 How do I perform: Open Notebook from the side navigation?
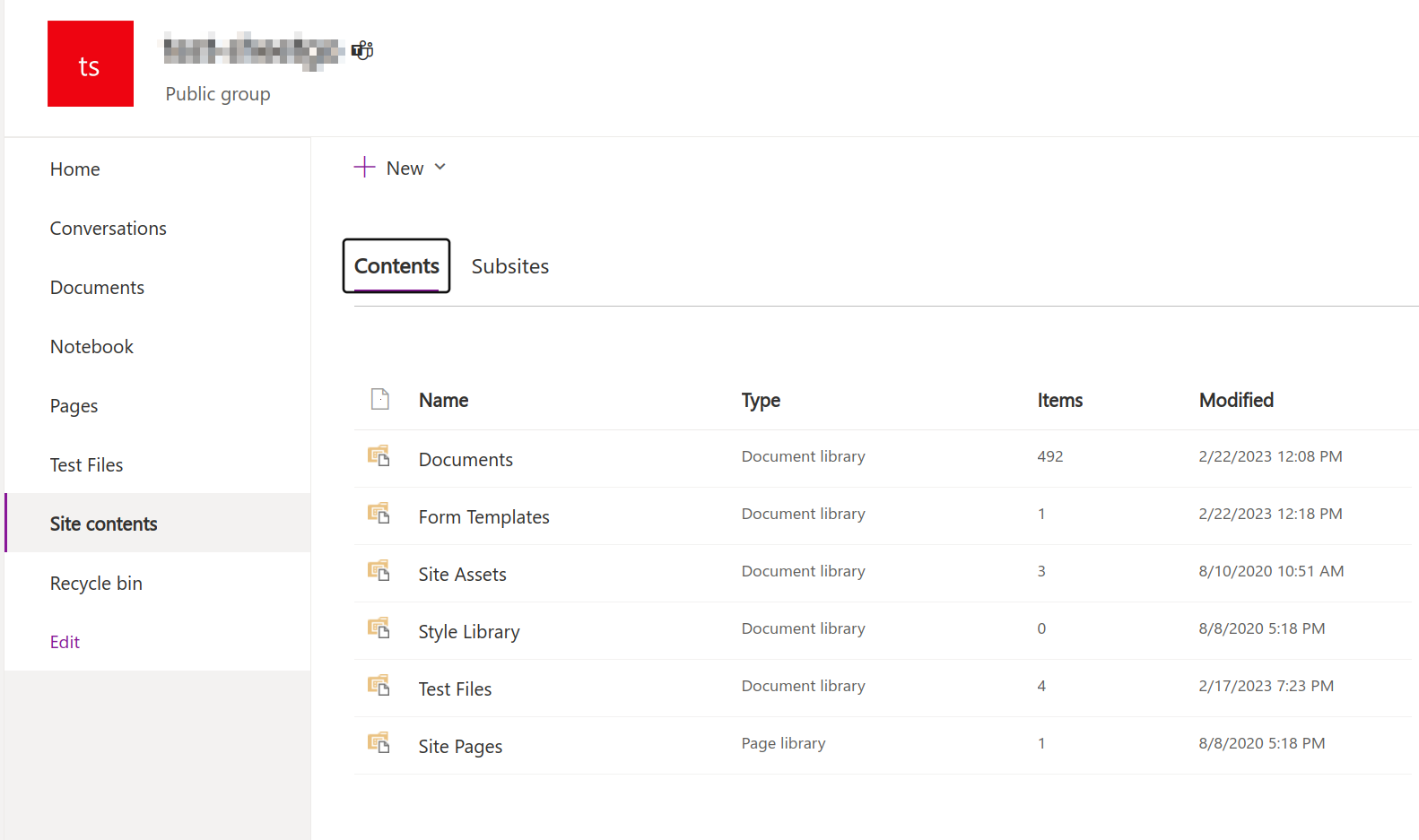(x=91, y=347)
